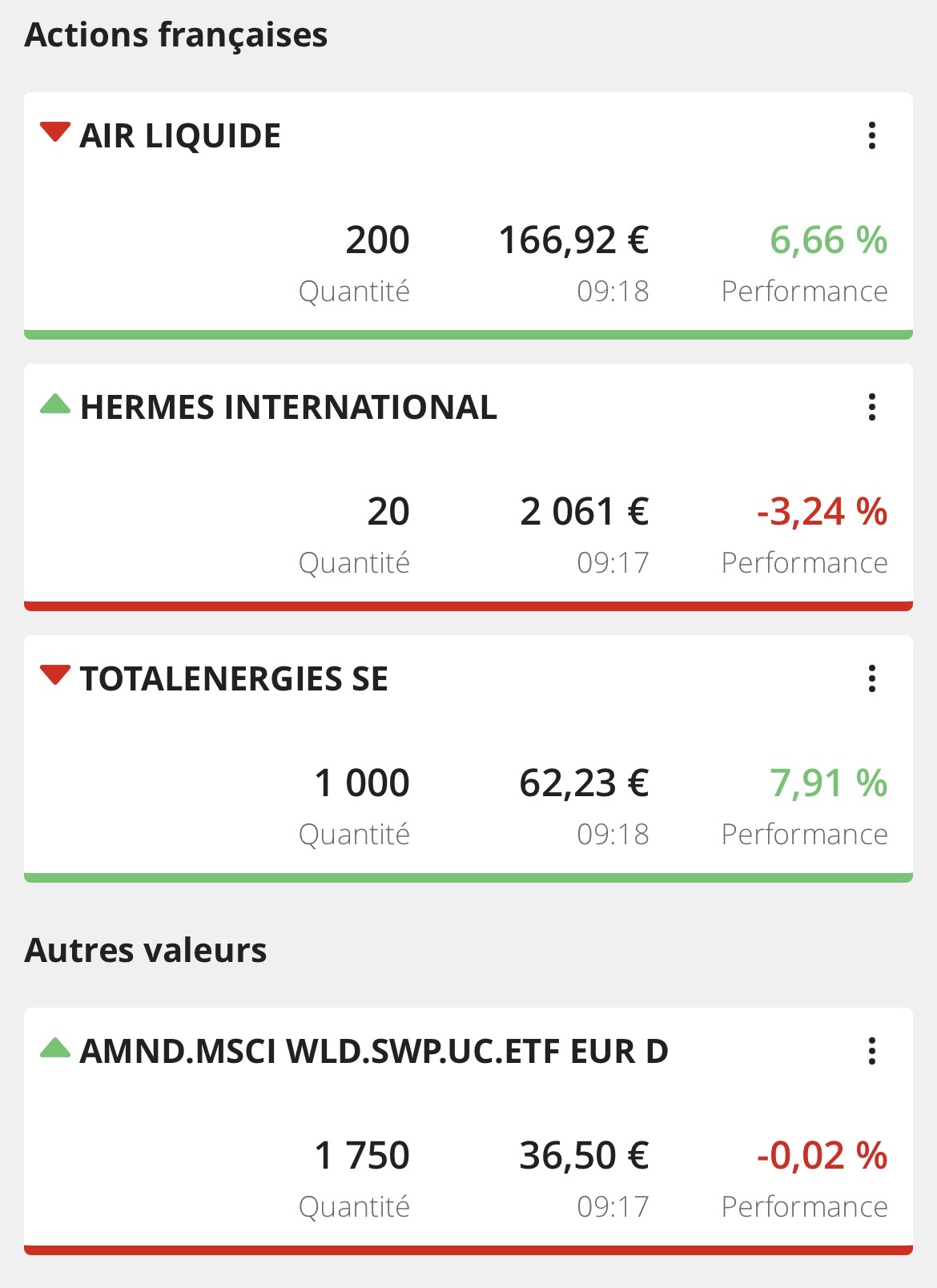Open Air Liquide three-dot options menu
The image size is (937, 1288).
tap(872, 135)
